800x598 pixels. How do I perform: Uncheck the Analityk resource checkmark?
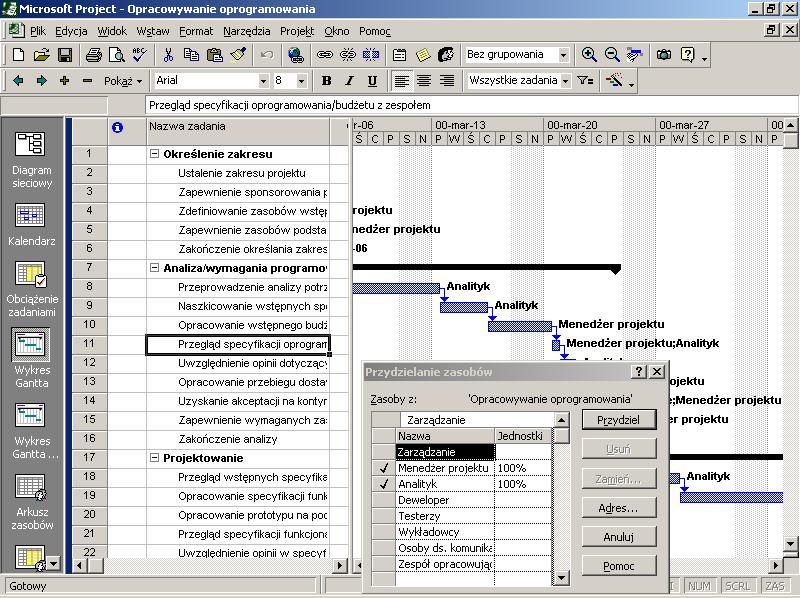[x=384, y=484]
